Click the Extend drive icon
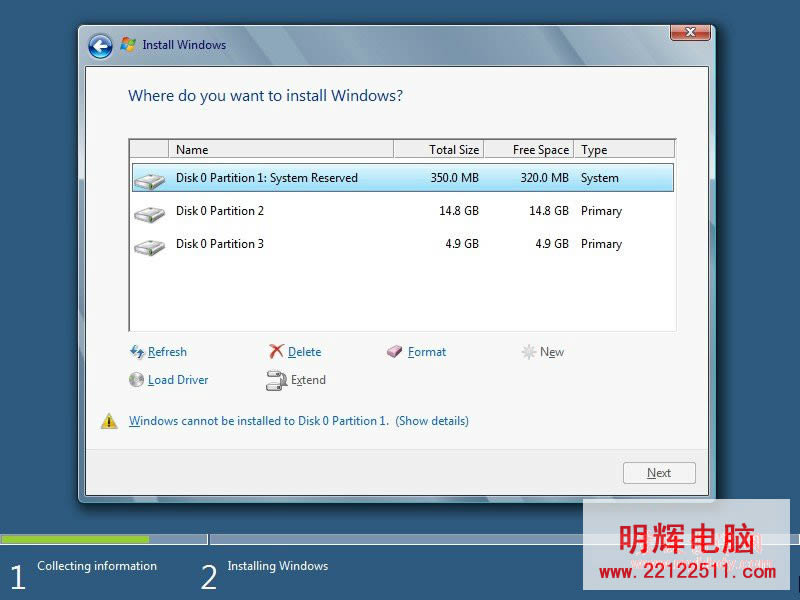The image size is (800, 600). pos(277,381)
